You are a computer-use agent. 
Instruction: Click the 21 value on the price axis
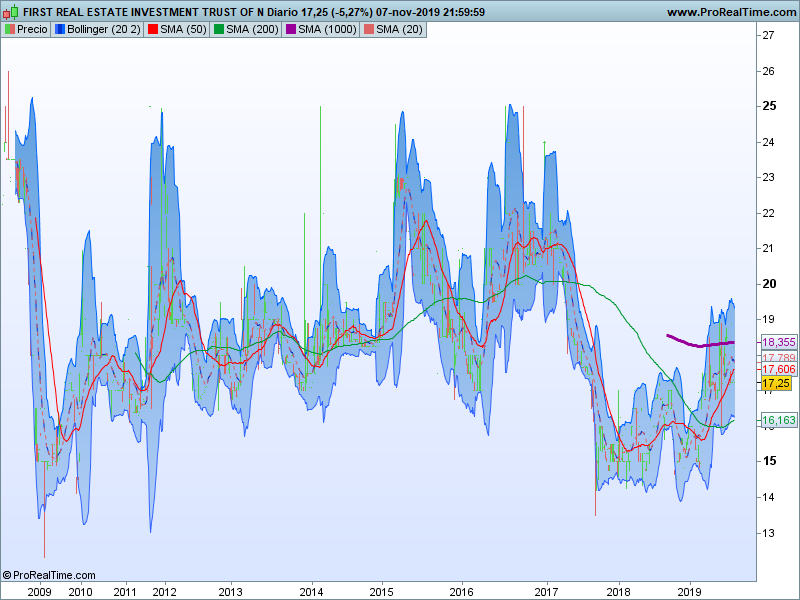768,248
